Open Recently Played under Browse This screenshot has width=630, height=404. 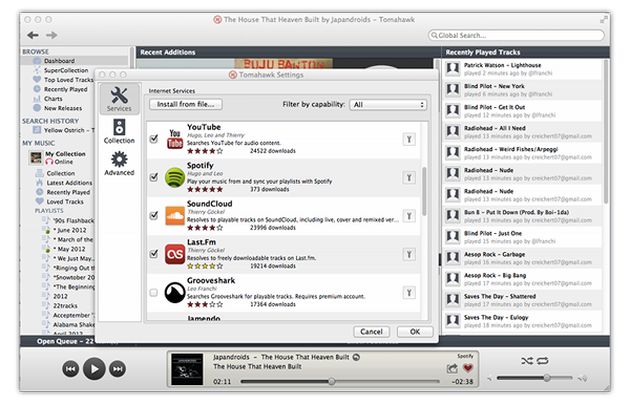(65, 89)
